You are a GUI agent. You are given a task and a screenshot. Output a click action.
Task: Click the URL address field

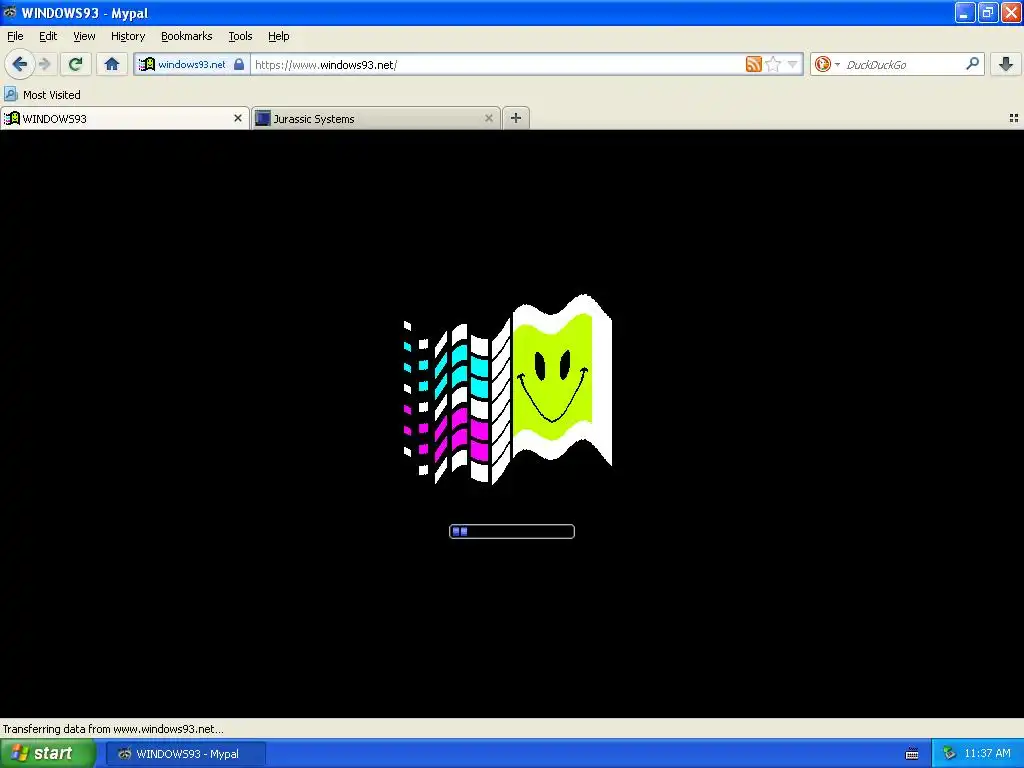coord(498,65)
